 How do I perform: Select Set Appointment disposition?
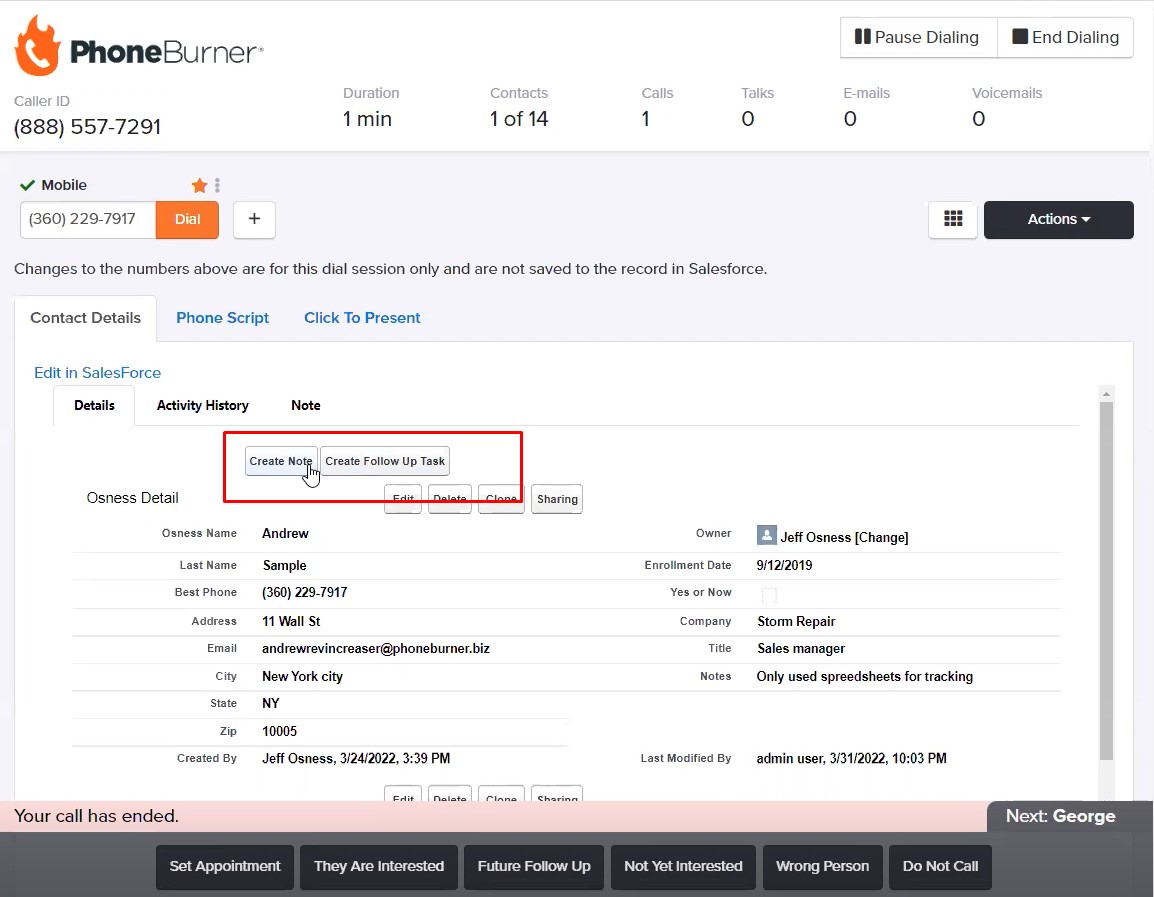tap(224, 866)
